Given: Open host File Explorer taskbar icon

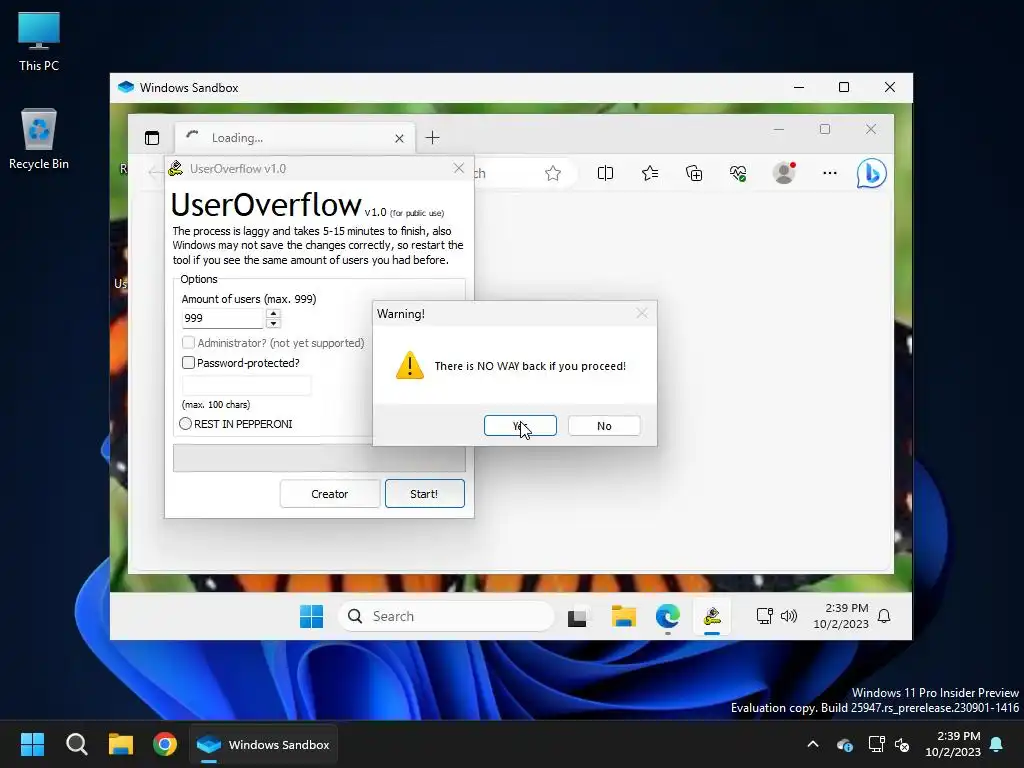Looking at the screenshot, I should (x=121, y=744).
